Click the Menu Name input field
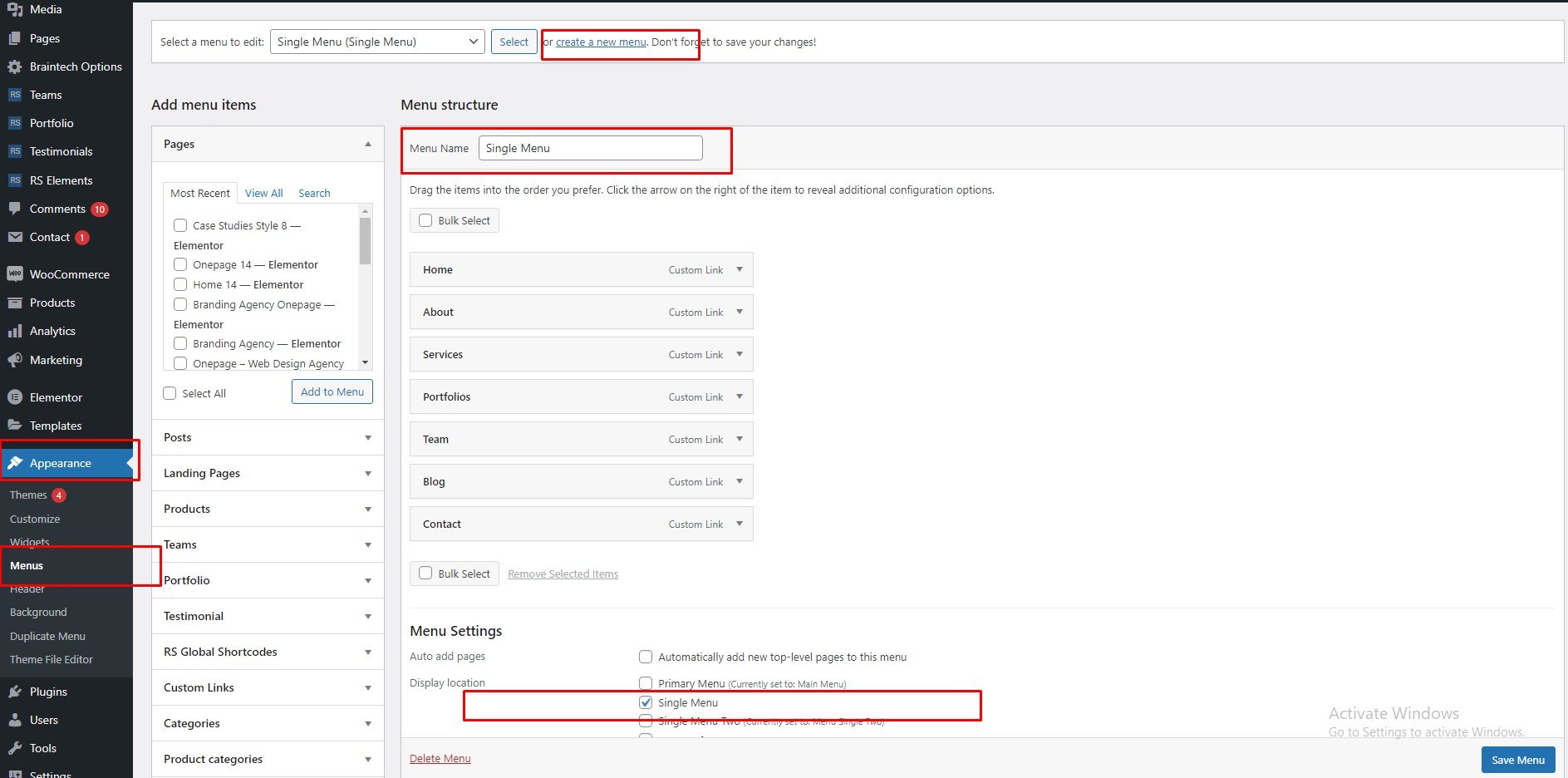The width and height of the screenshot is (1568, 778). pos(591,148)
